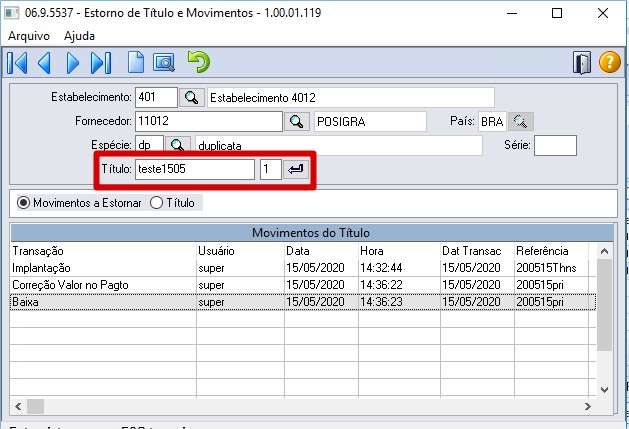Select the Baixa movement row
The height and width of the screenshot is (429, 629).
point(303,302)
